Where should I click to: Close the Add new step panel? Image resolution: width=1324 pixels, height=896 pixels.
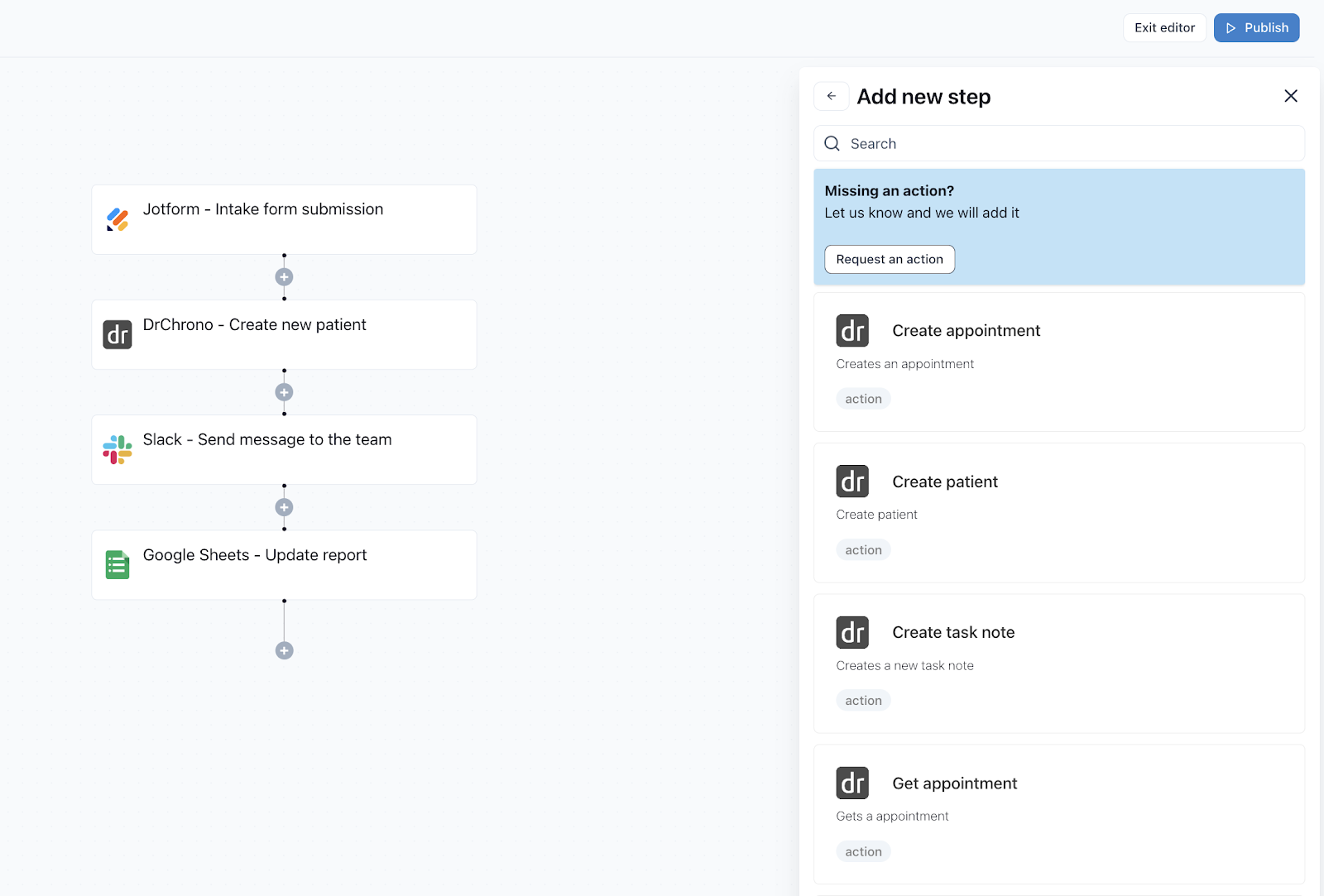1291,96
